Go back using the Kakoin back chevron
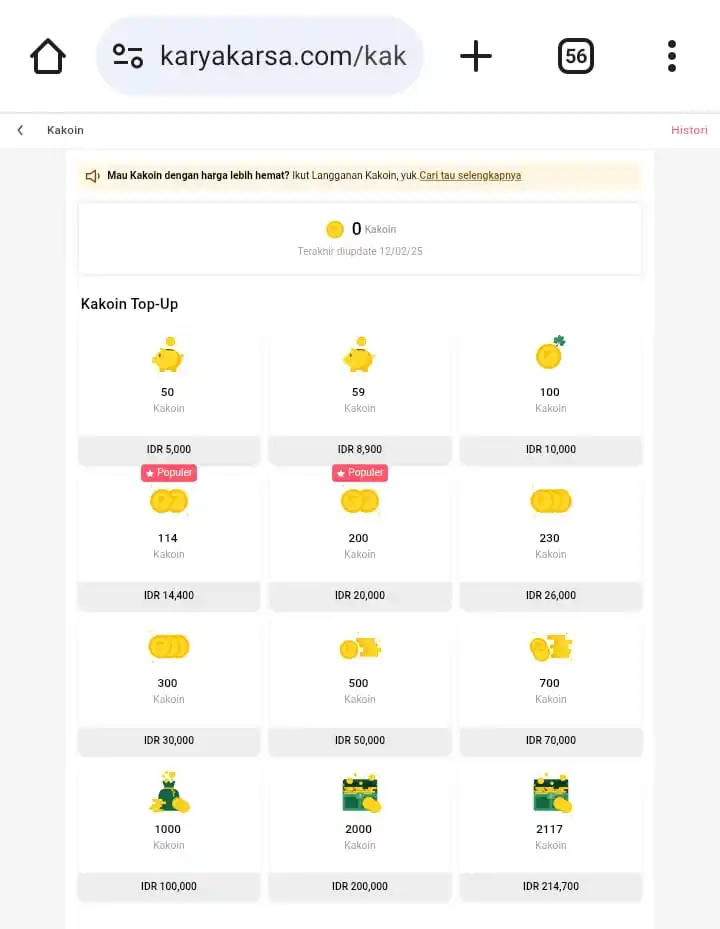This screenshot has height=929, width=720. click(x=20, y=130)
